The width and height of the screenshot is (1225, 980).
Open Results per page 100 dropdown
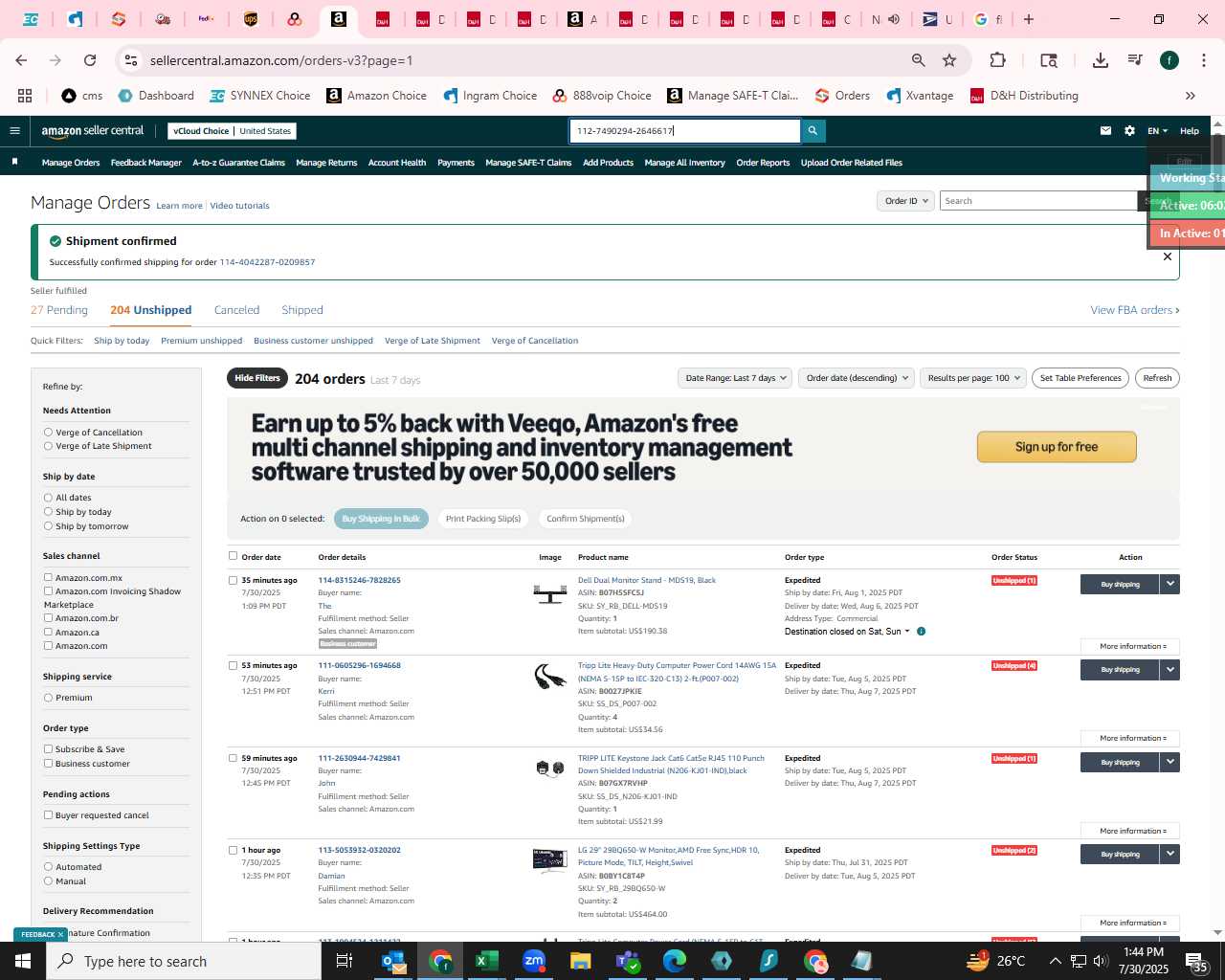pyautogui.click(x=972, y=378)
